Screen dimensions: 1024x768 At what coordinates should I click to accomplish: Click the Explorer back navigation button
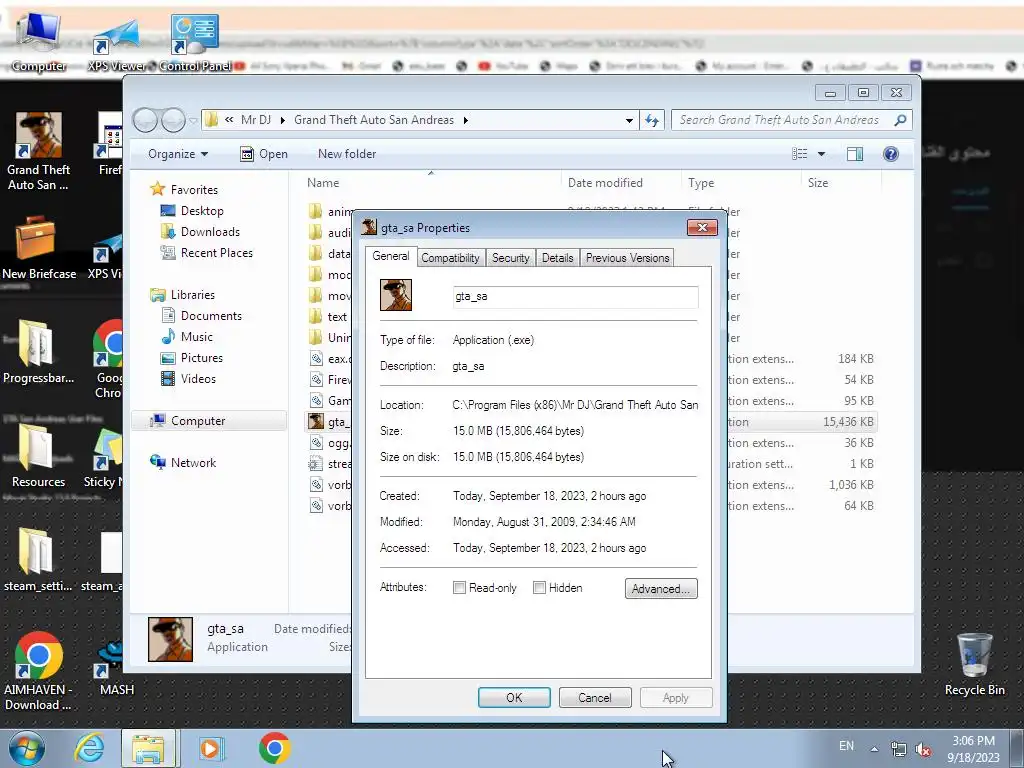point(145,120)
